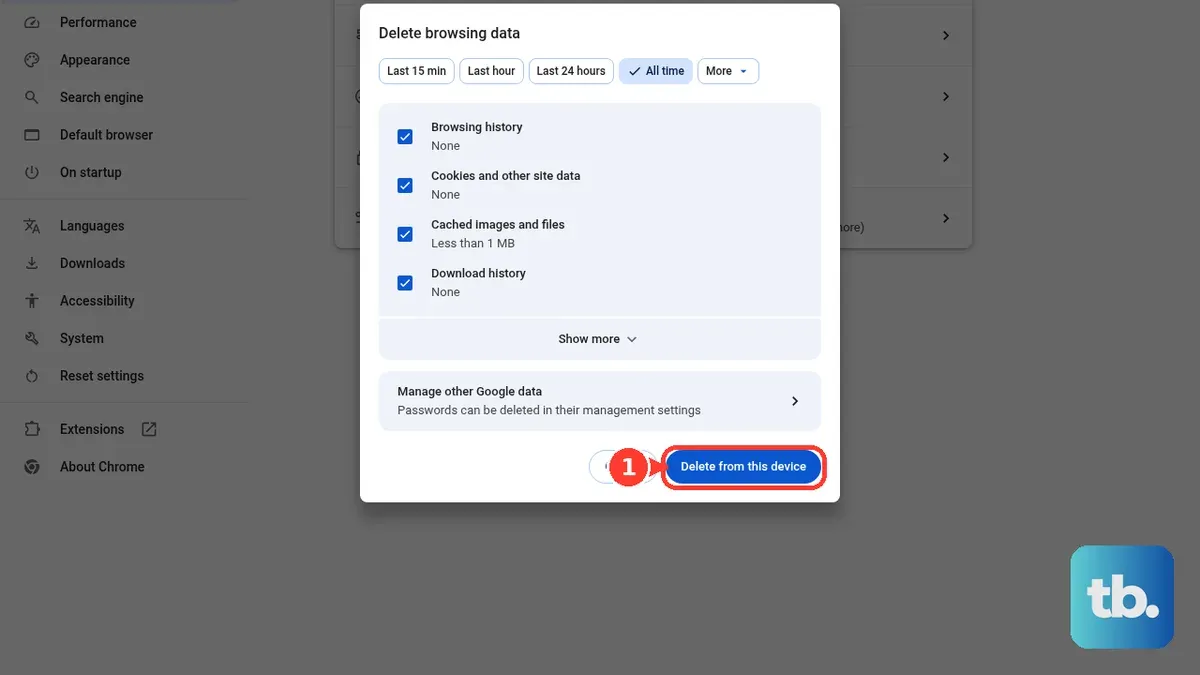
Task: Open Appearance settings page
Action: point(95,60)
